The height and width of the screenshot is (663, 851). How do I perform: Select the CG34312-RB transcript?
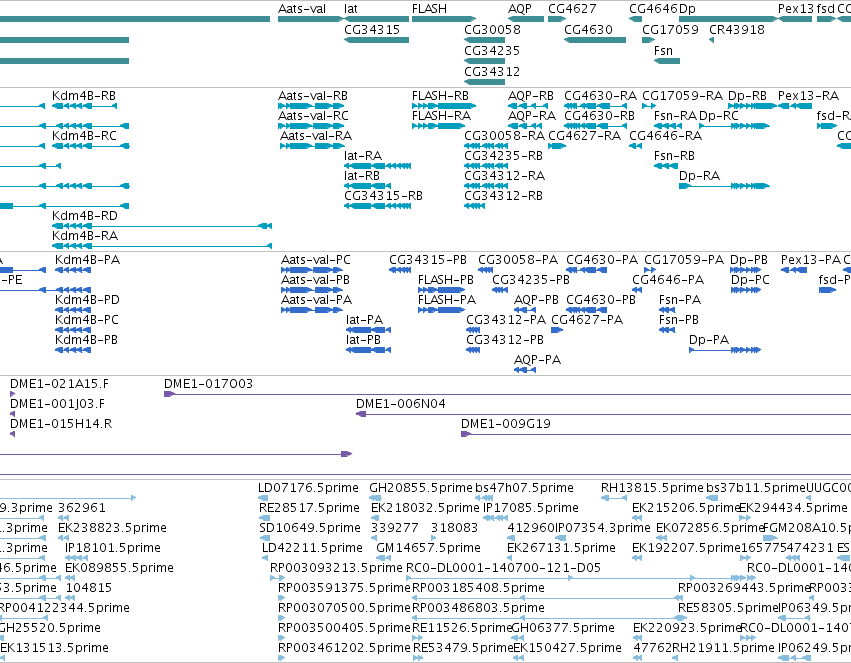pos(474,206)
